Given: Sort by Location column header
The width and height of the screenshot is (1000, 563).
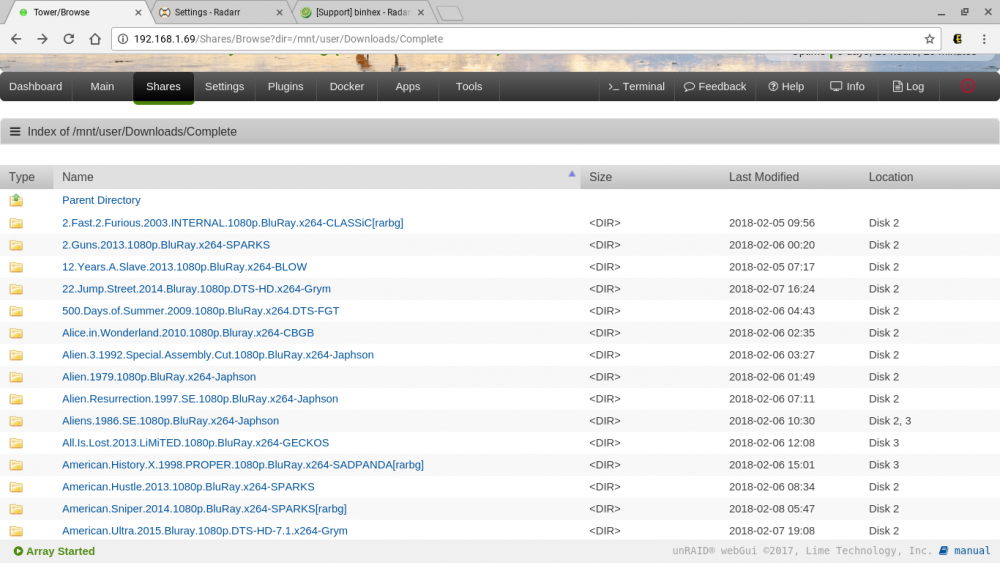Looking at the screenshot, I should (x=890, y=177).
